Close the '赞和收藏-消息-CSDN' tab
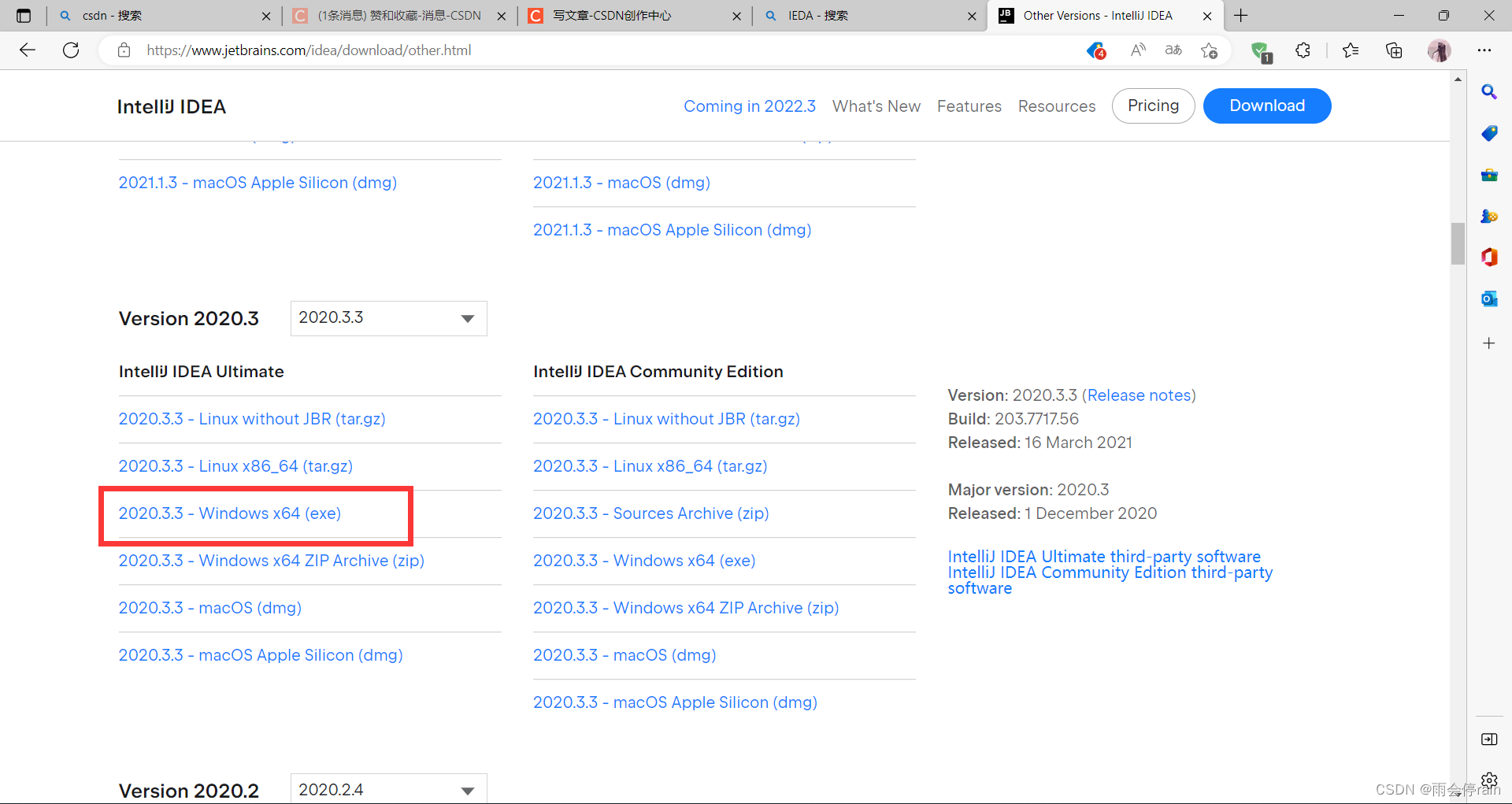Screen dimensions: 1512x804 pos(502,16)
